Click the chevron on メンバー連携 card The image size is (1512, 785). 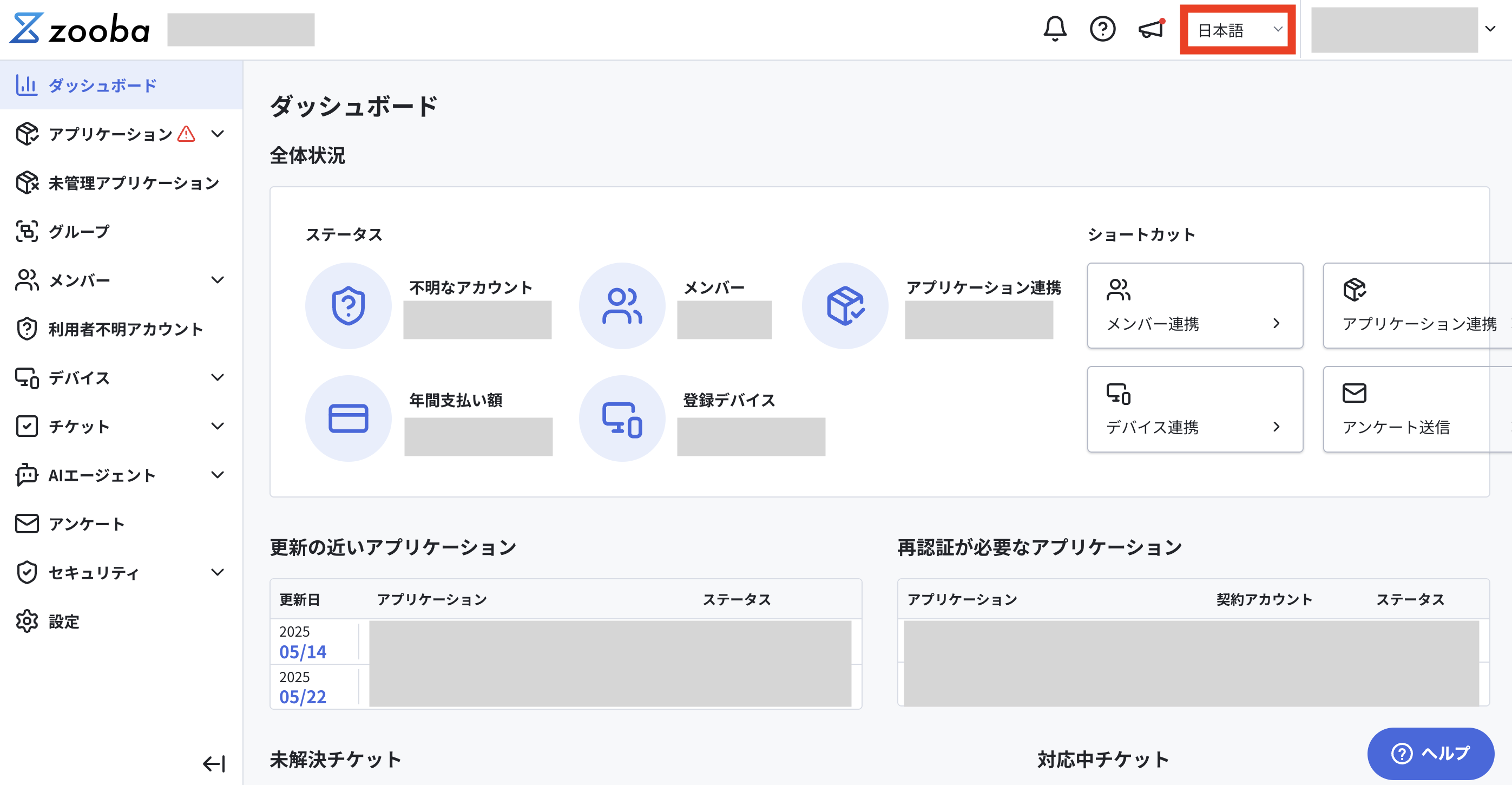(1276, 324)
